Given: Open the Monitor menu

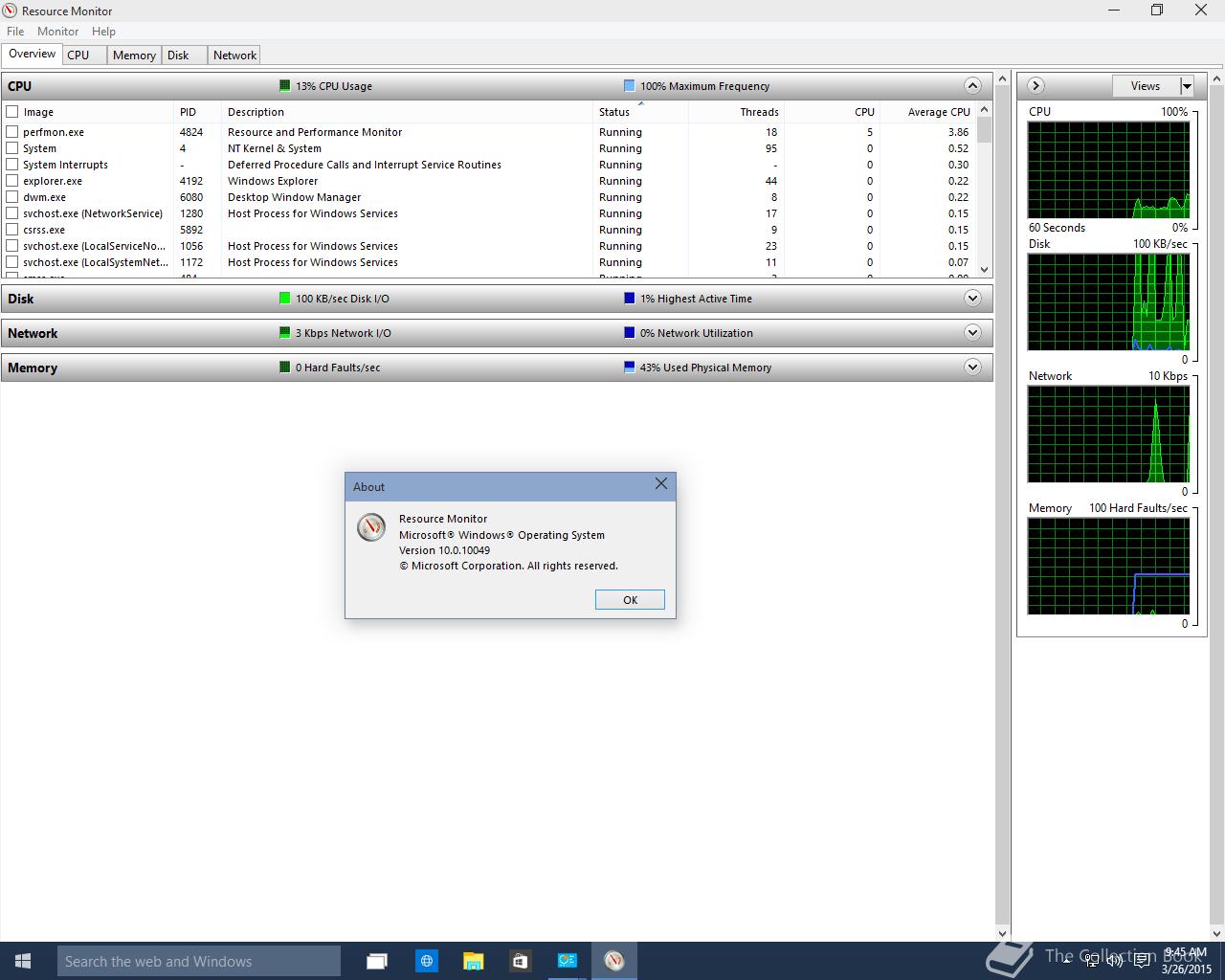Looking at the screenshot, I should [x=57, y=31].
